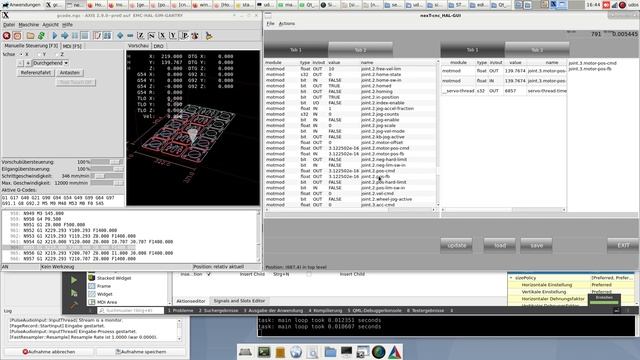Open the Durchgehend jog increment dropdown
This screenshot has height=360, width=640.
pos(50,63)
